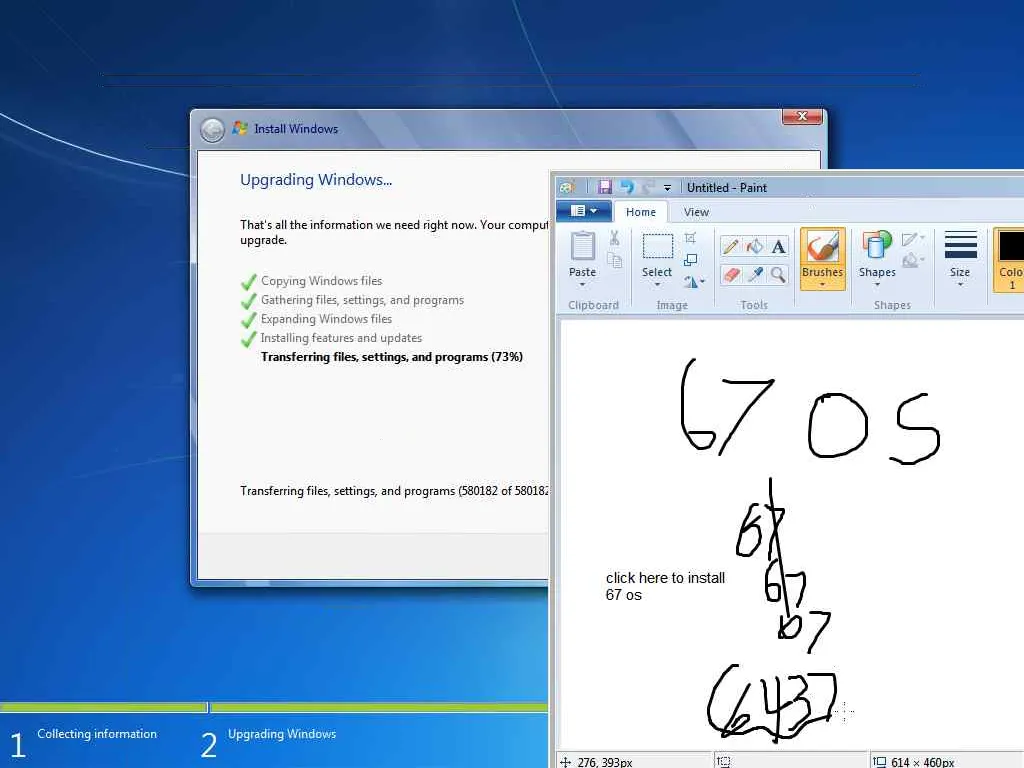
Task: Close the Install Windows dialog
Action: [803, 116]
